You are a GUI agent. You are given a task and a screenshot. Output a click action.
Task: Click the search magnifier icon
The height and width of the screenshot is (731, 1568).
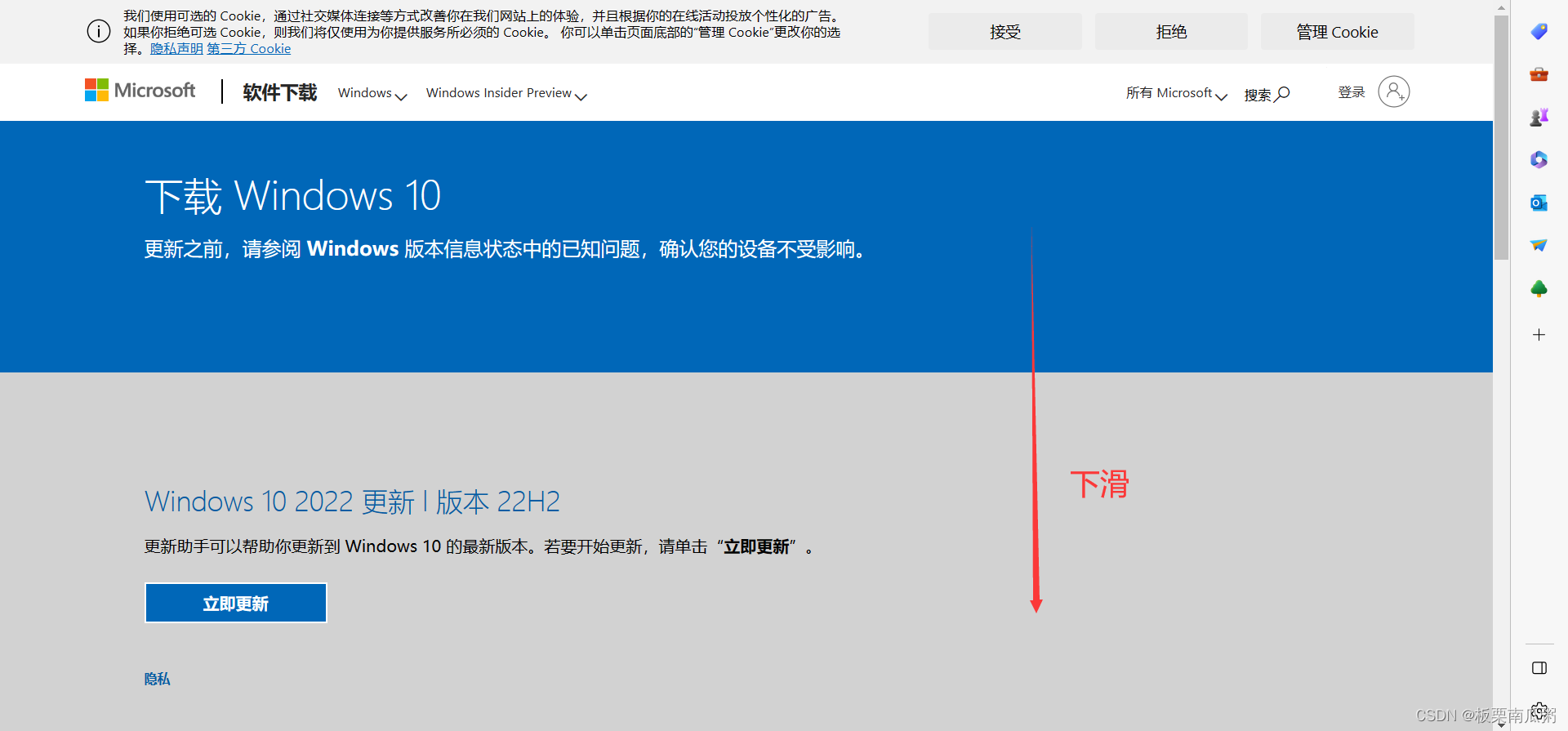pos(1283,94)
